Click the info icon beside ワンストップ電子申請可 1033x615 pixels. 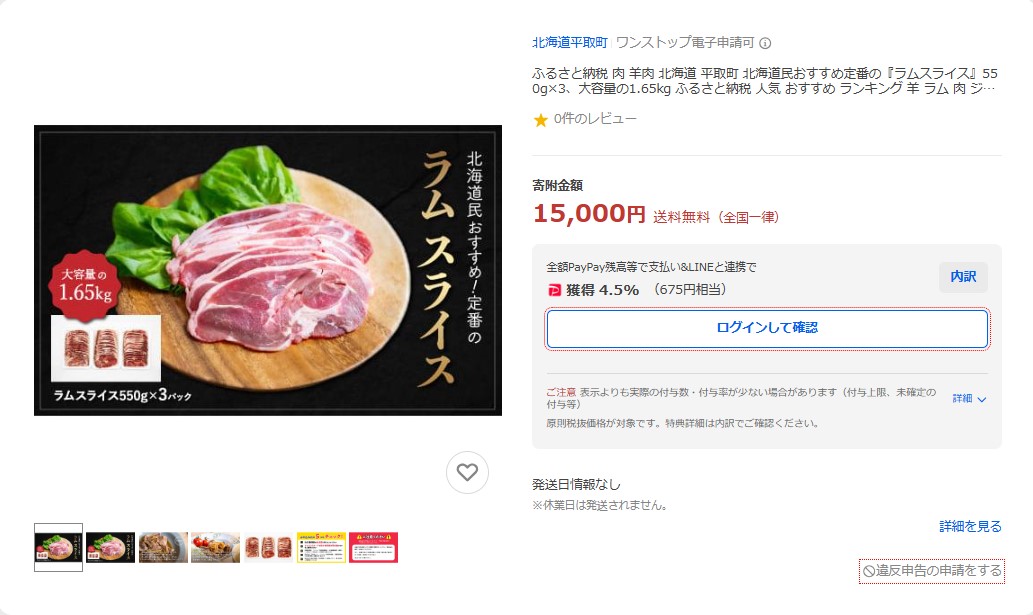[765, 43]
